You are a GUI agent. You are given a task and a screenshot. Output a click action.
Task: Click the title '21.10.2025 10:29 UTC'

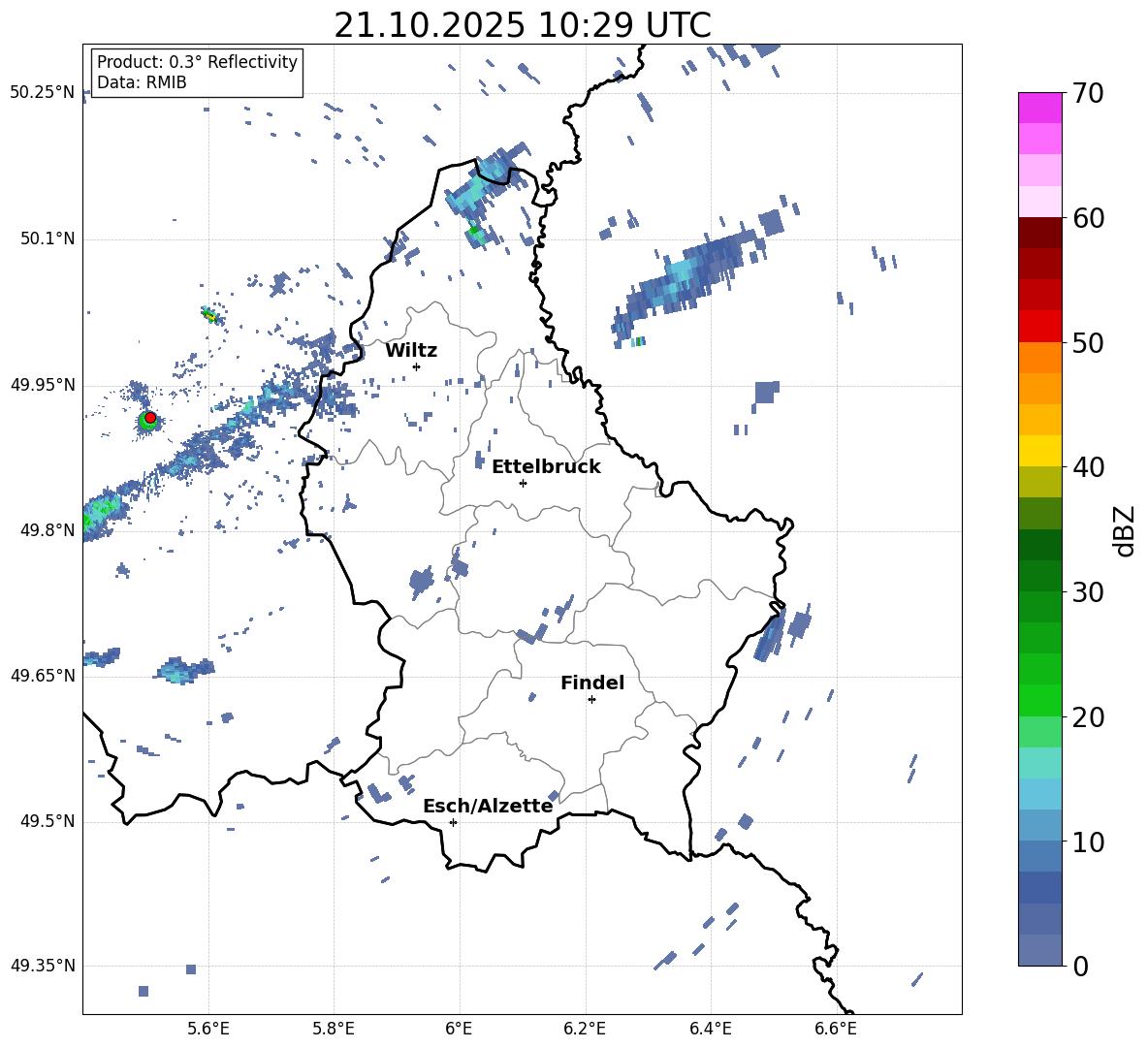pos(522,25)
